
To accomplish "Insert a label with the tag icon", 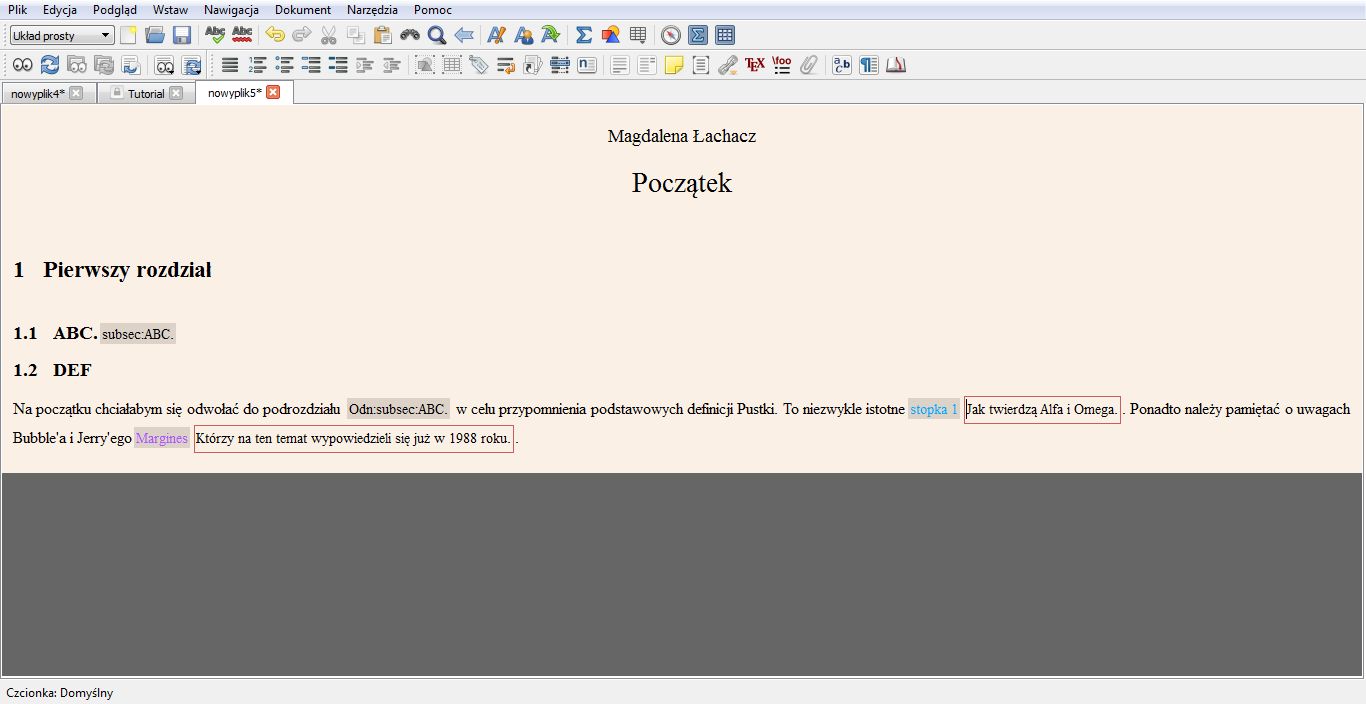I will click(479, 65).
